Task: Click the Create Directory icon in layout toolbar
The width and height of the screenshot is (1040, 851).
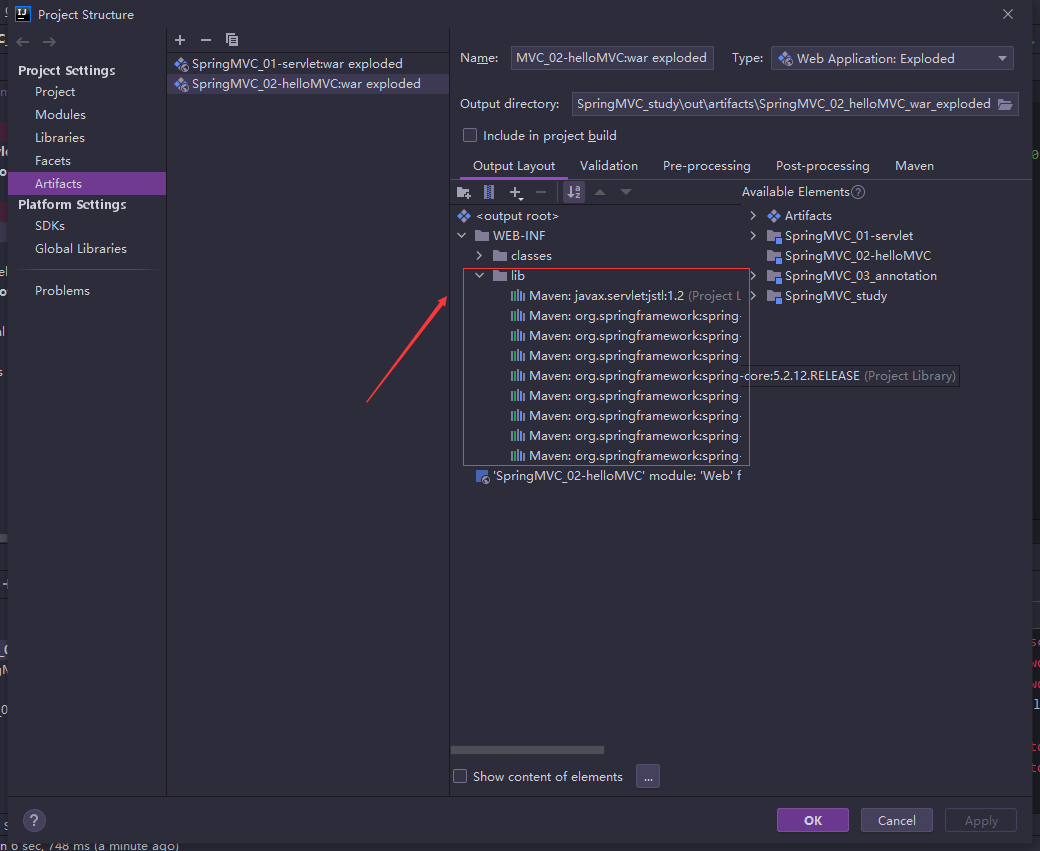Action: pos(464,192)
